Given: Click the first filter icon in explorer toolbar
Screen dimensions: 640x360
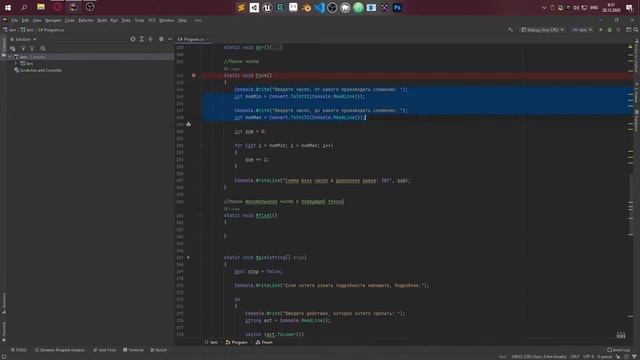Looking at the screenshot, I should 23,49.
